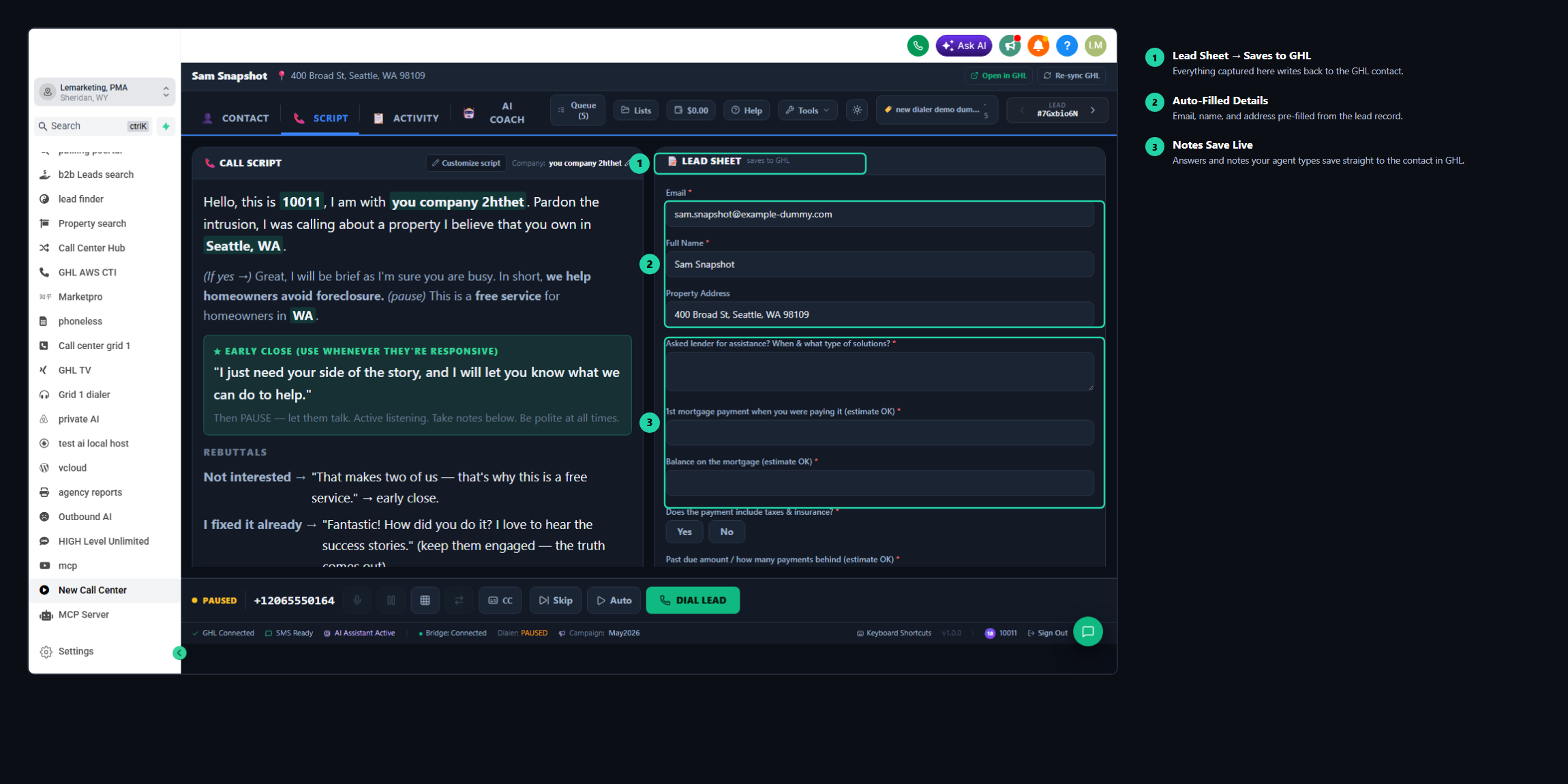
Task: Click the blue question mark help icon
Action: coord(1067,46)
